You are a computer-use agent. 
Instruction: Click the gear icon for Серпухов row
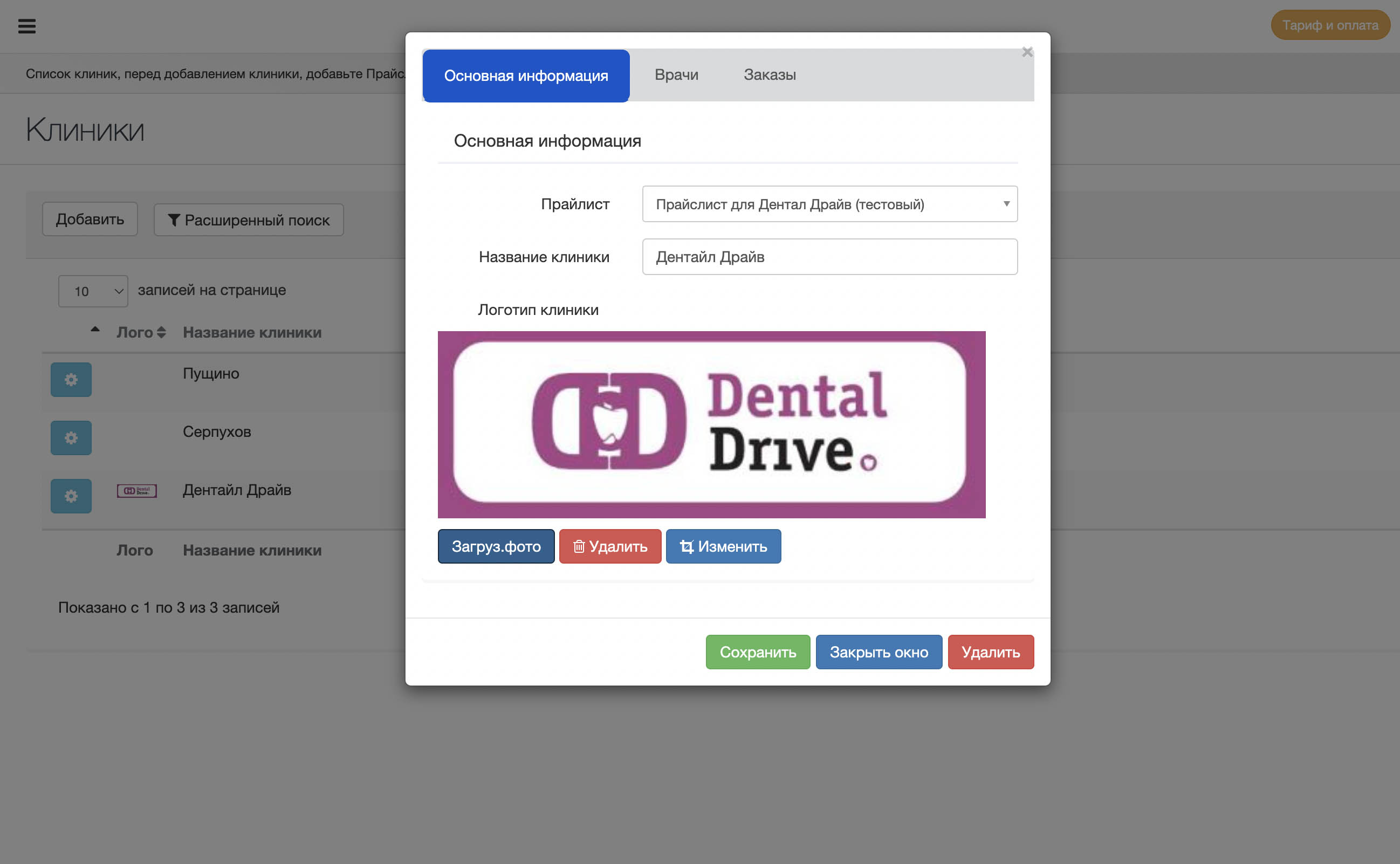coord(71,438)
